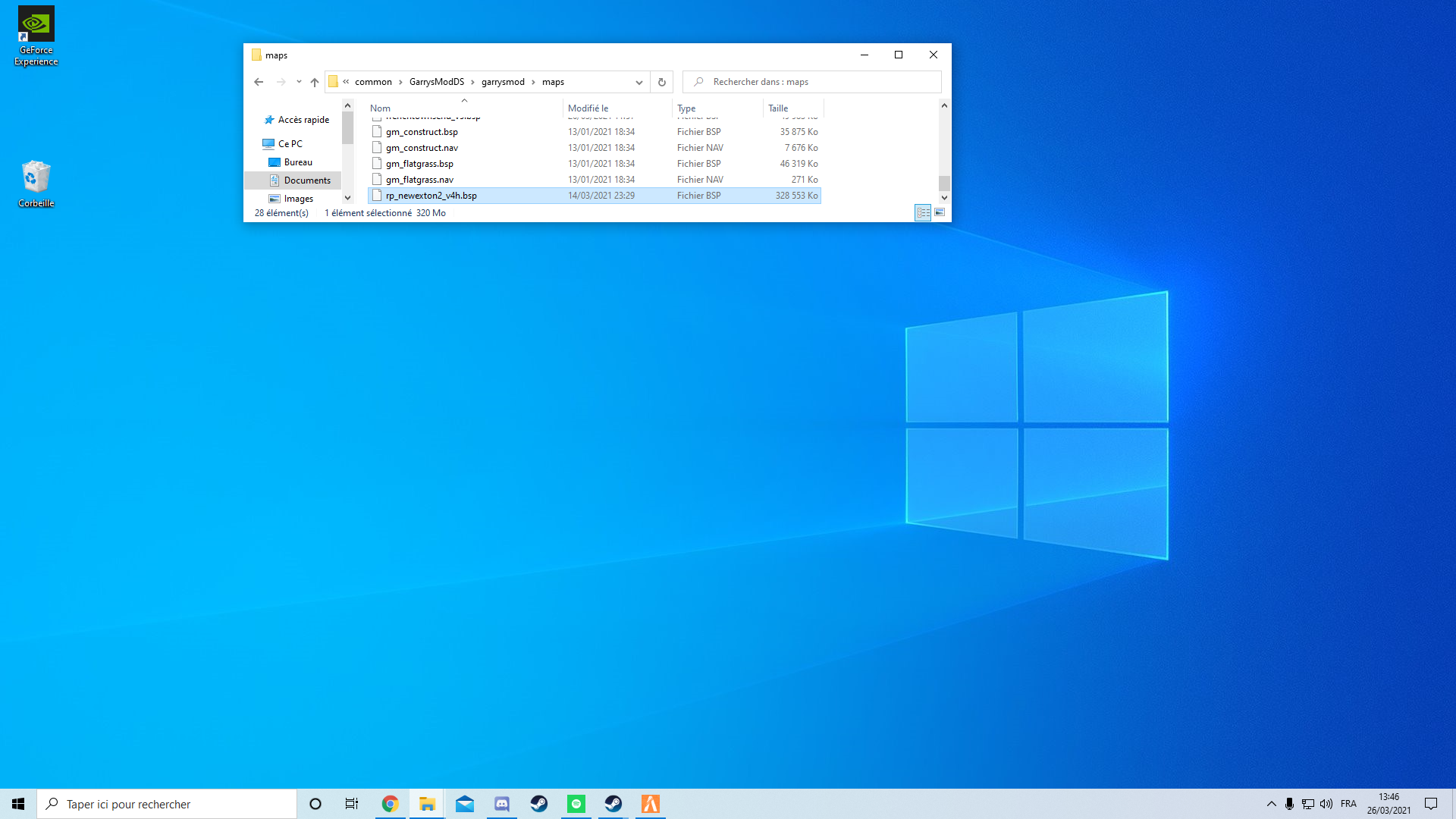Open volume control in system tray

[1326, 804]
